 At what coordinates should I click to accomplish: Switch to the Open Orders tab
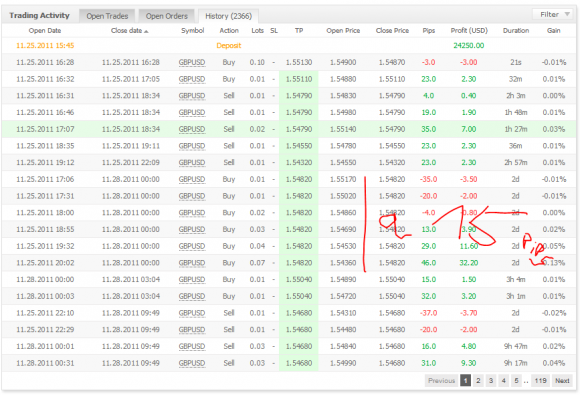pos(166,16)
